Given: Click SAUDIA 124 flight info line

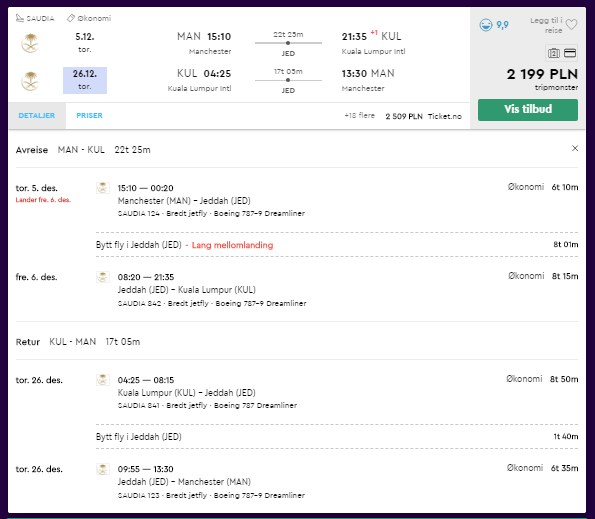Looking at the screenshot, I should 211,214.
